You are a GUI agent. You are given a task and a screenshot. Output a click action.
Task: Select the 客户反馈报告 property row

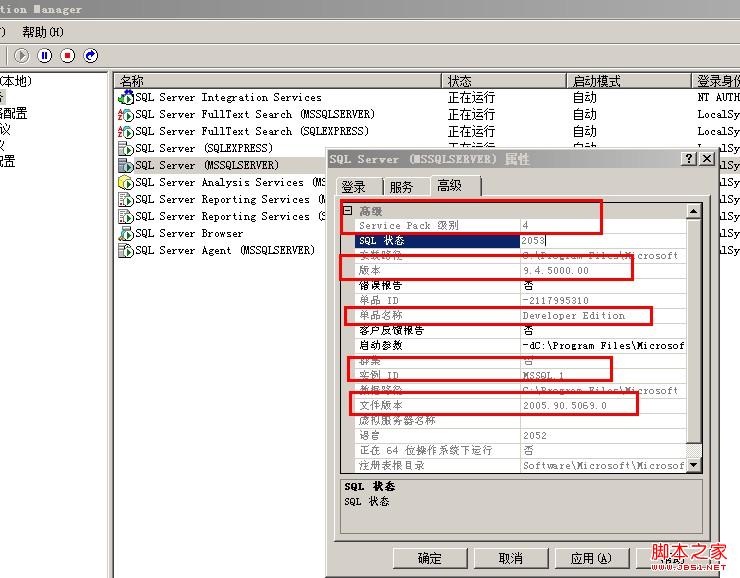pyautogui.click(x=521, y=330)
